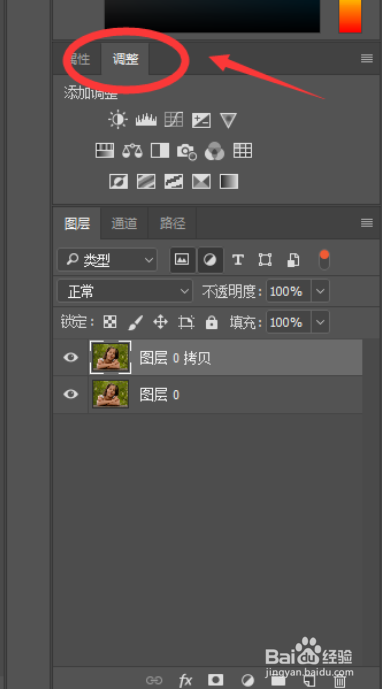Turn layer filtering on or off
The image size is (382, 690).
(324, 260)
